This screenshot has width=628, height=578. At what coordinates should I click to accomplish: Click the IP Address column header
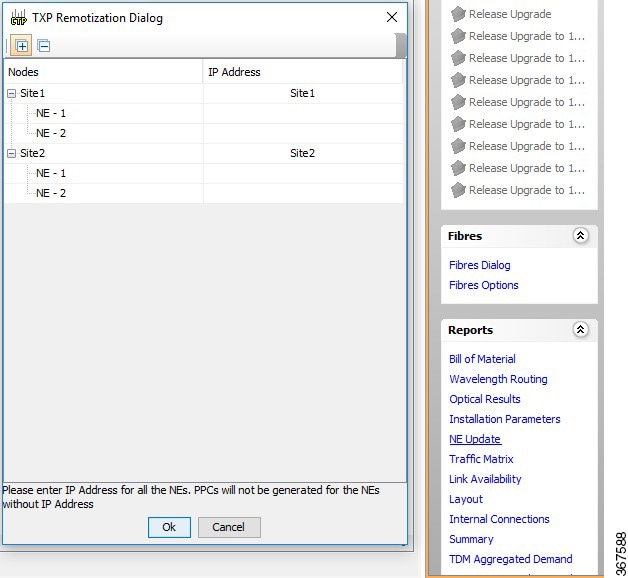[x=303, y=72]
